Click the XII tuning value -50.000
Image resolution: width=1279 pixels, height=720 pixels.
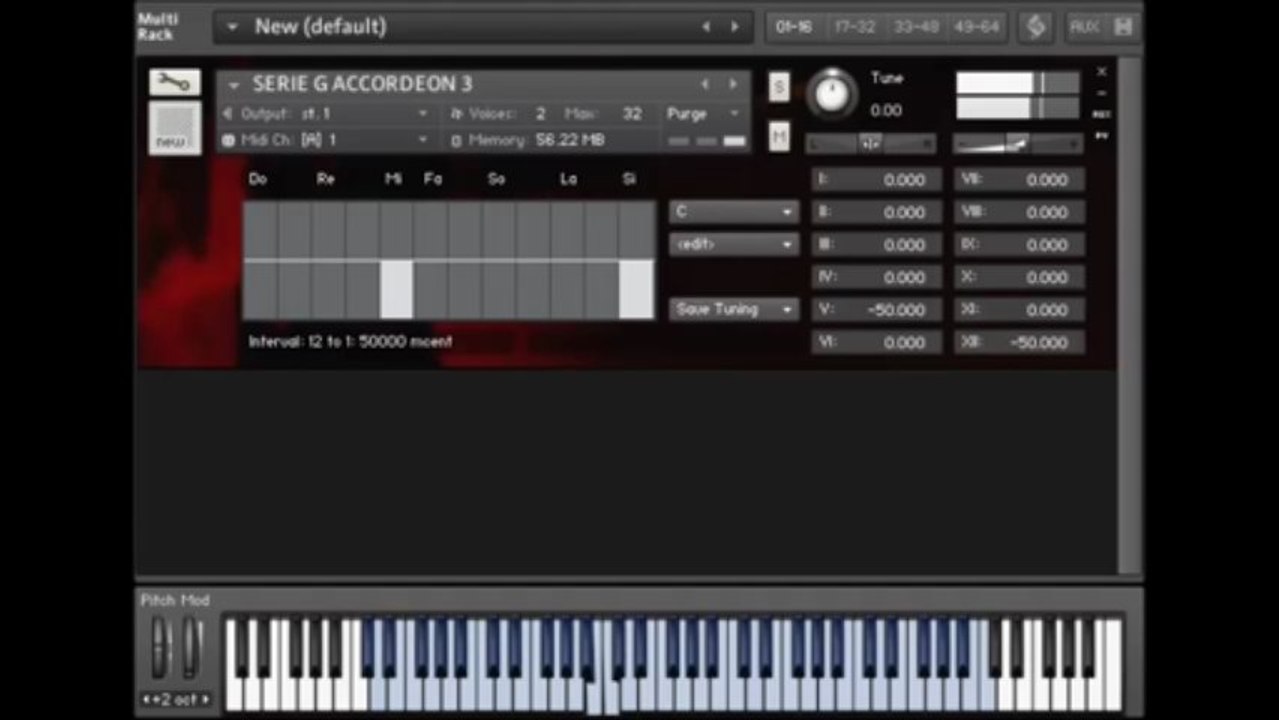coord(1020,342)
